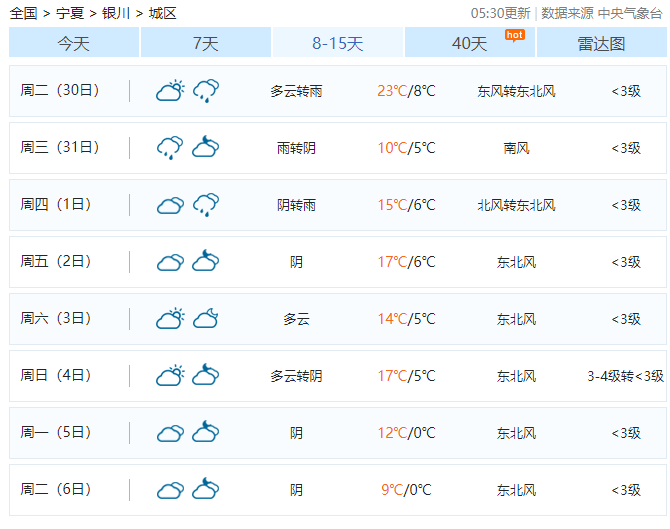This screenshot has height=529, width=670.
Task: Click the 城区 breadcrumb link
Action: point(162,13)
